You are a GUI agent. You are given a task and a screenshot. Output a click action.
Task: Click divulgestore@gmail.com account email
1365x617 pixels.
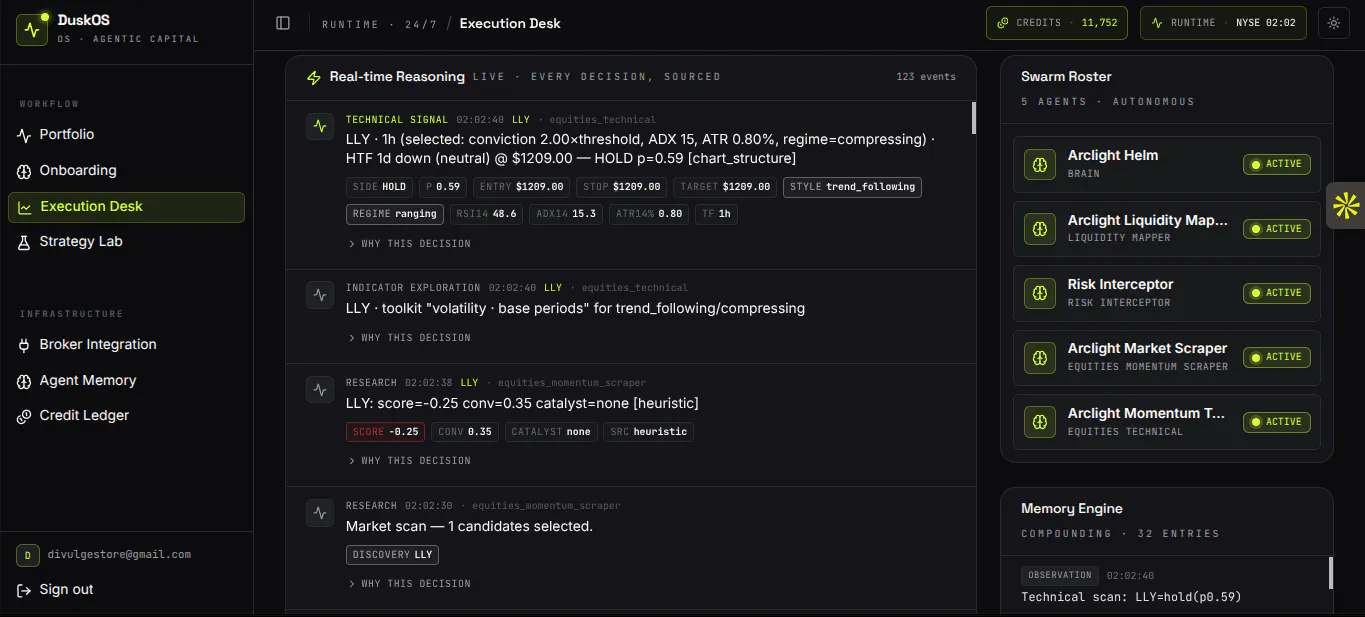click(119, 555)
